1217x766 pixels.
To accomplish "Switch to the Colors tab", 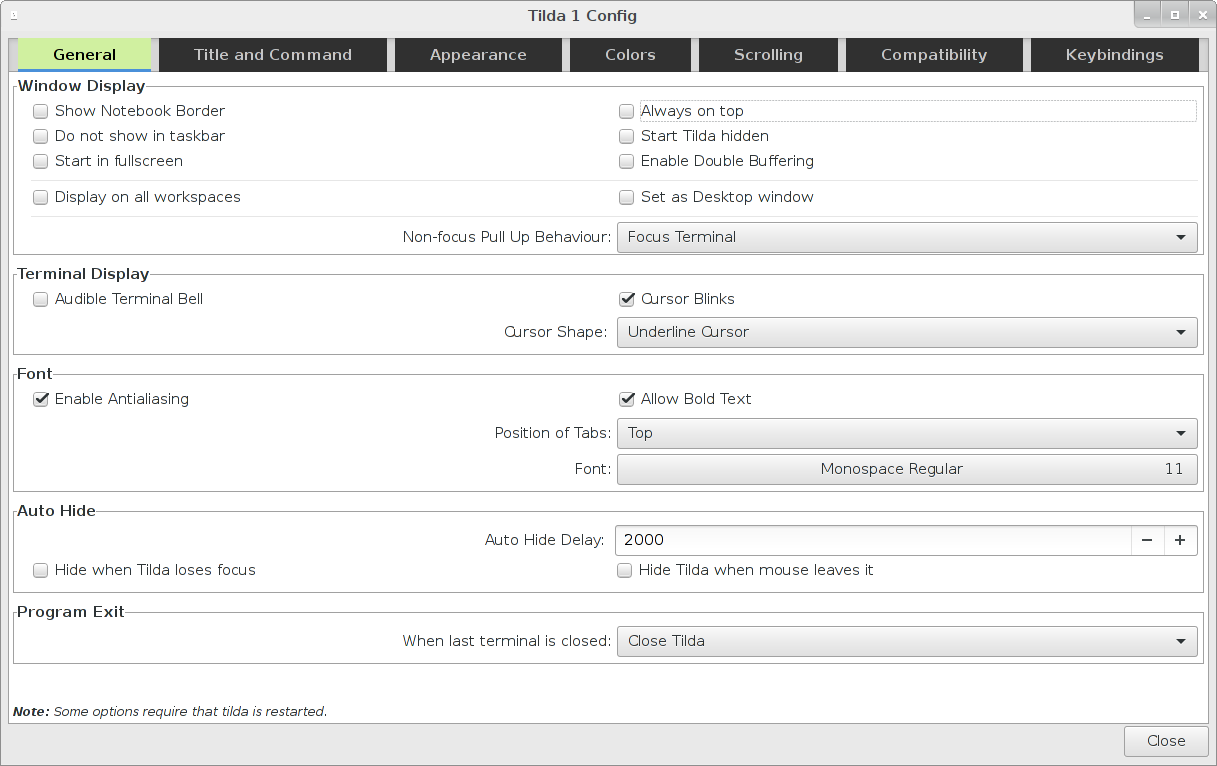I will 630,55.
